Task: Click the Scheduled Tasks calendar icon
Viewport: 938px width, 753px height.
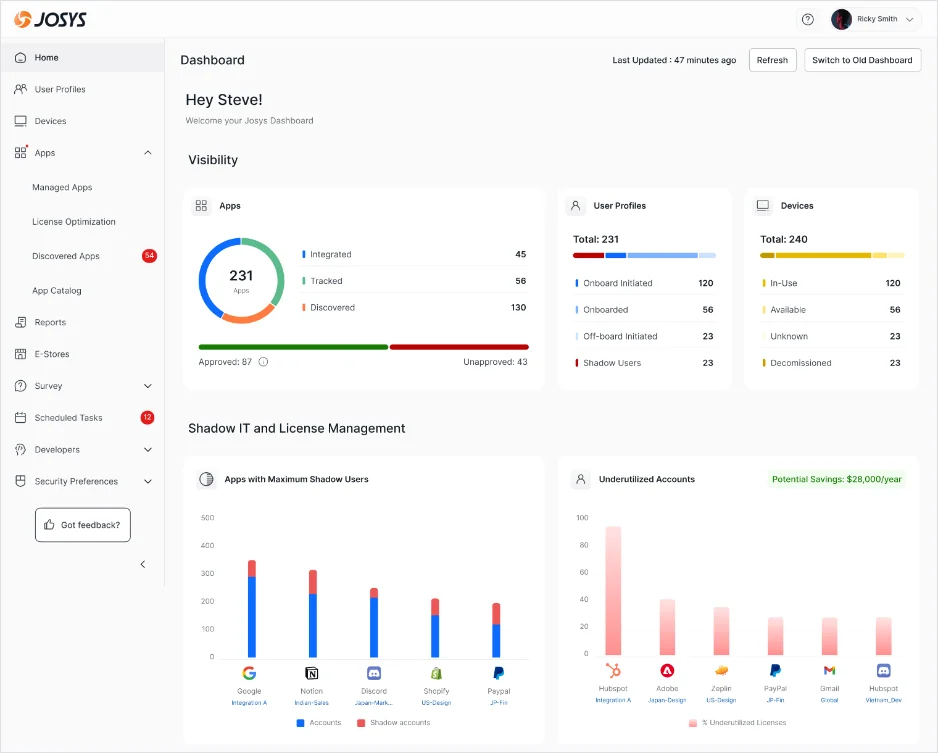Action: tap(20, 417)
